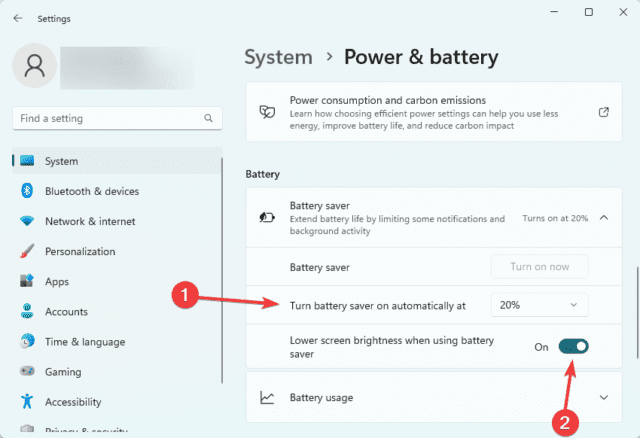Screen dimensions: 640x438
Task: Open the Accounts person icon
Action: click(x=27, y=312)
